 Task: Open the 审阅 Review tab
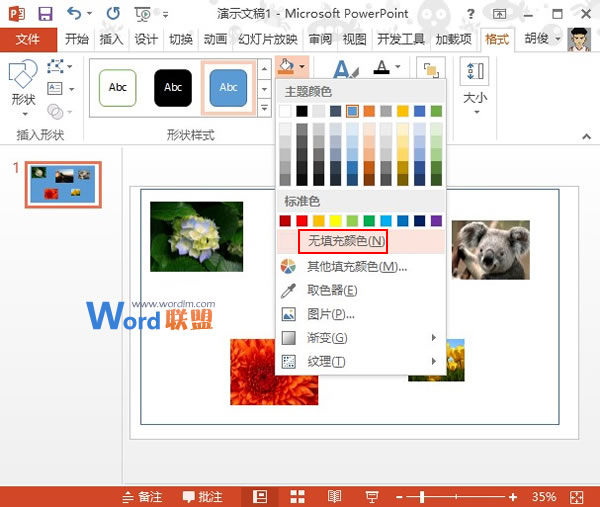pyautogui.click(x=320, y=39)
